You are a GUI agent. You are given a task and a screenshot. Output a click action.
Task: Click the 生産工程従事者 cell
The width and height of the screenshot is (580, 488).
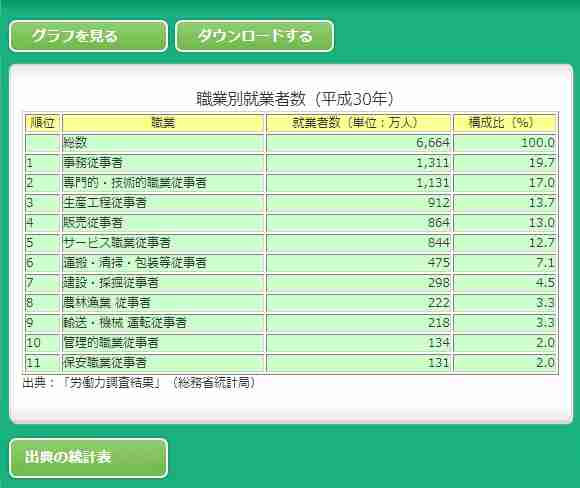pos(163,203)
